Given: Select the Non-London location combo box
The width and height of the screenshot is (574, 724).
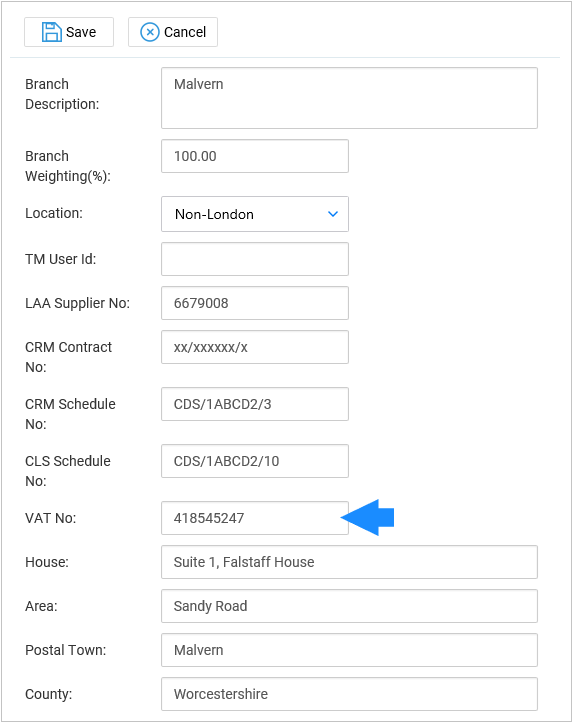Looking at the screenshot, I should [x=255, y=214].
